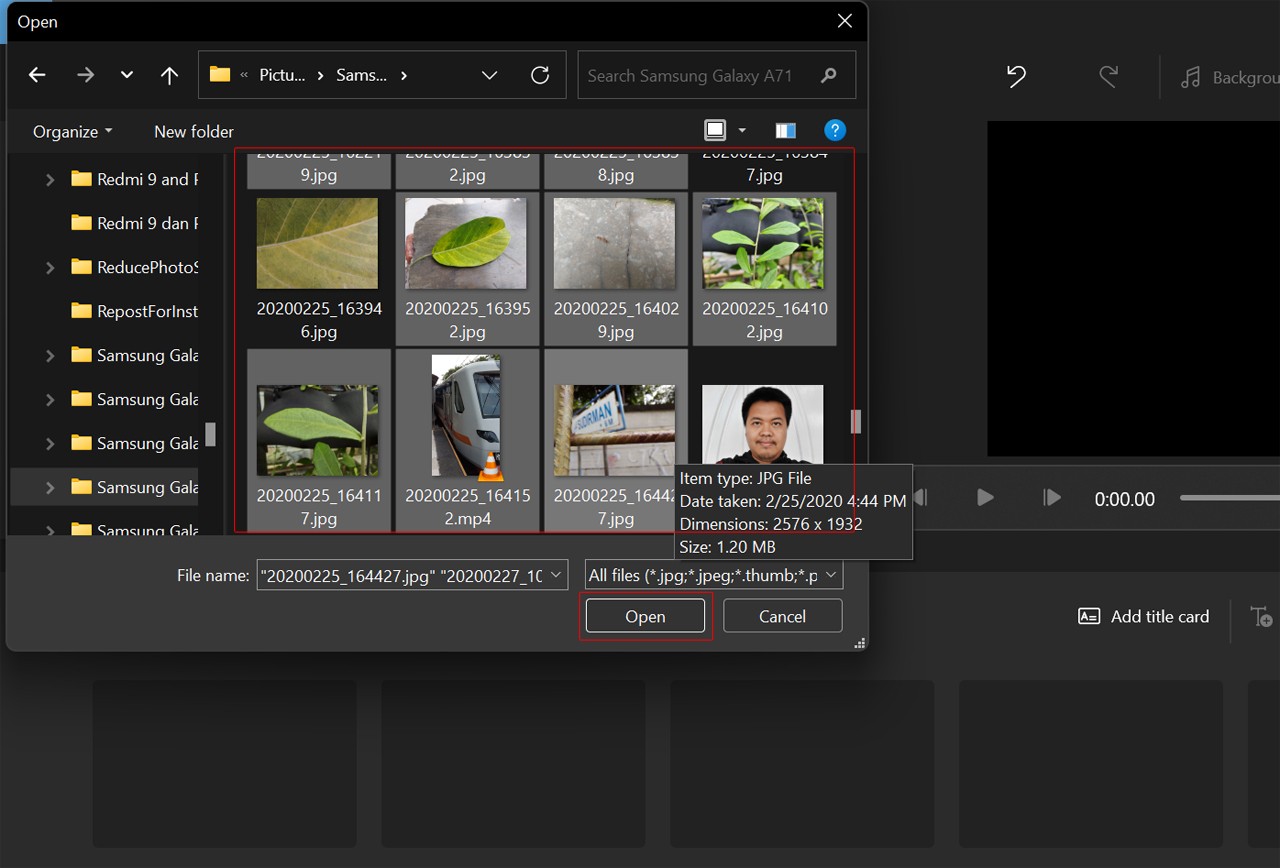The height and width of the screenshot is (868, 1280).
Task: Play the video preview
Action: tap(984, 497)
